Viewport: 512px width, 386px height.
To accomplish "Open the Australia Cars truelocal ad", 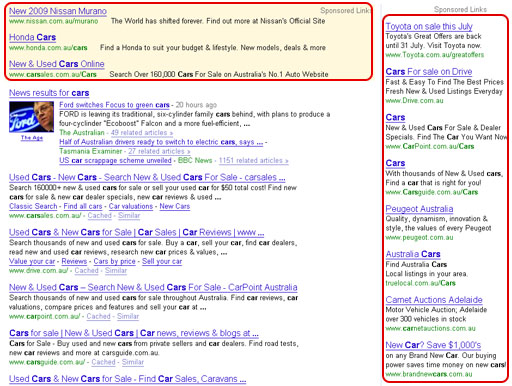I will tap(413, 254).
